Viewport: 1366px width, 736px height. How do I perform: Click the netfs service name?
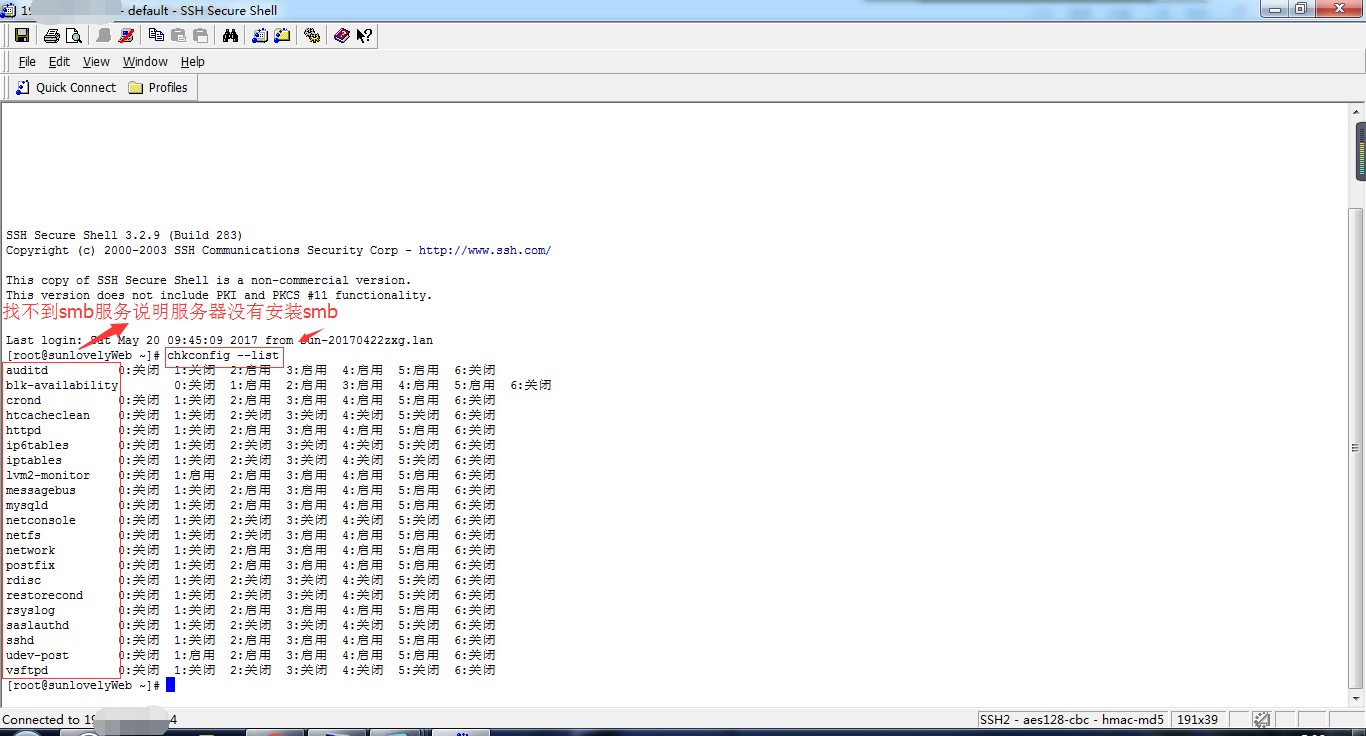pyautogui.click(x=24, y=535)
